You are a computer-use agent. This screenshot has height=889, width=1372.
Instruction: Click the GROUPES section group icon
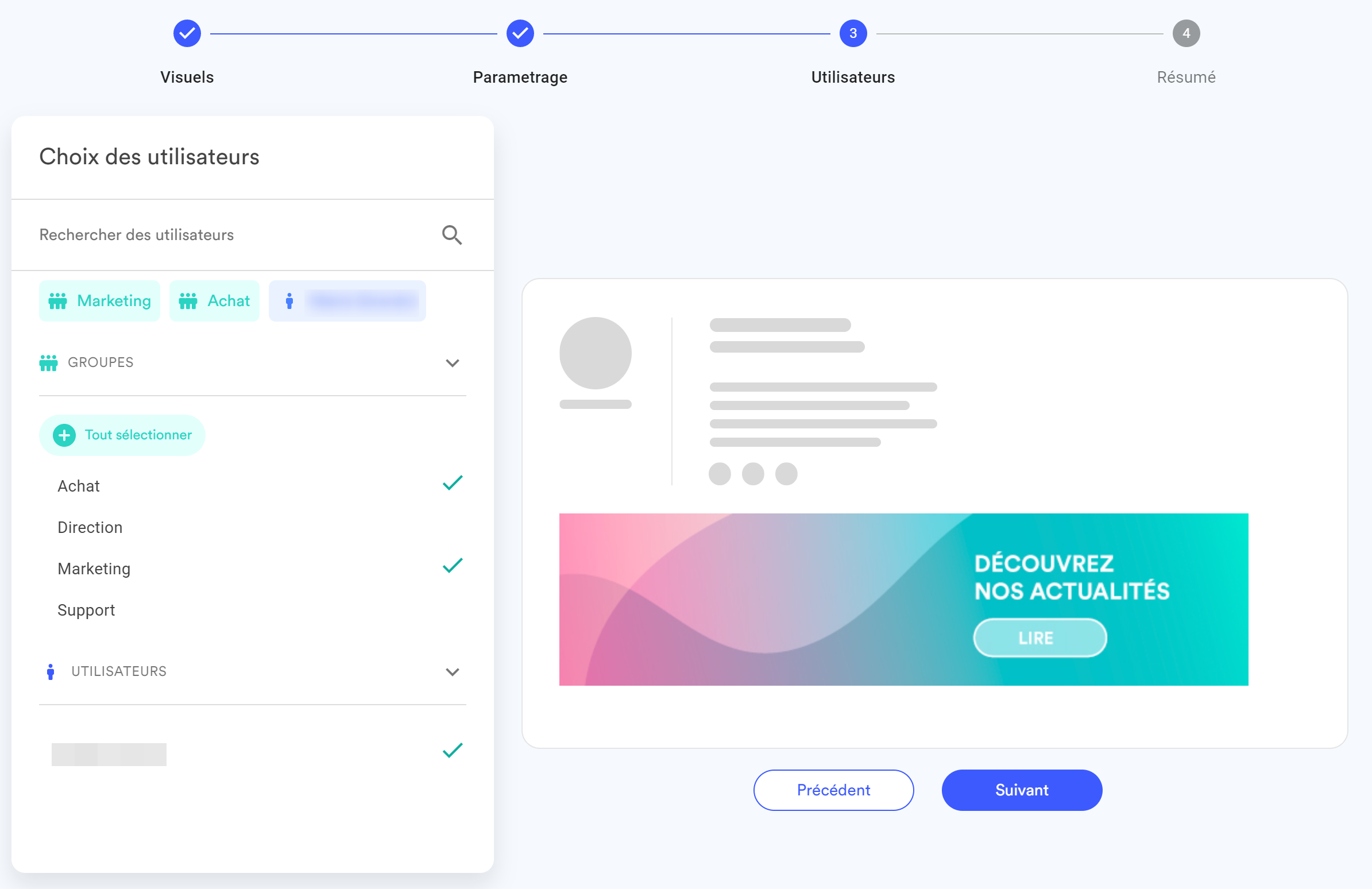click(48, 362)
